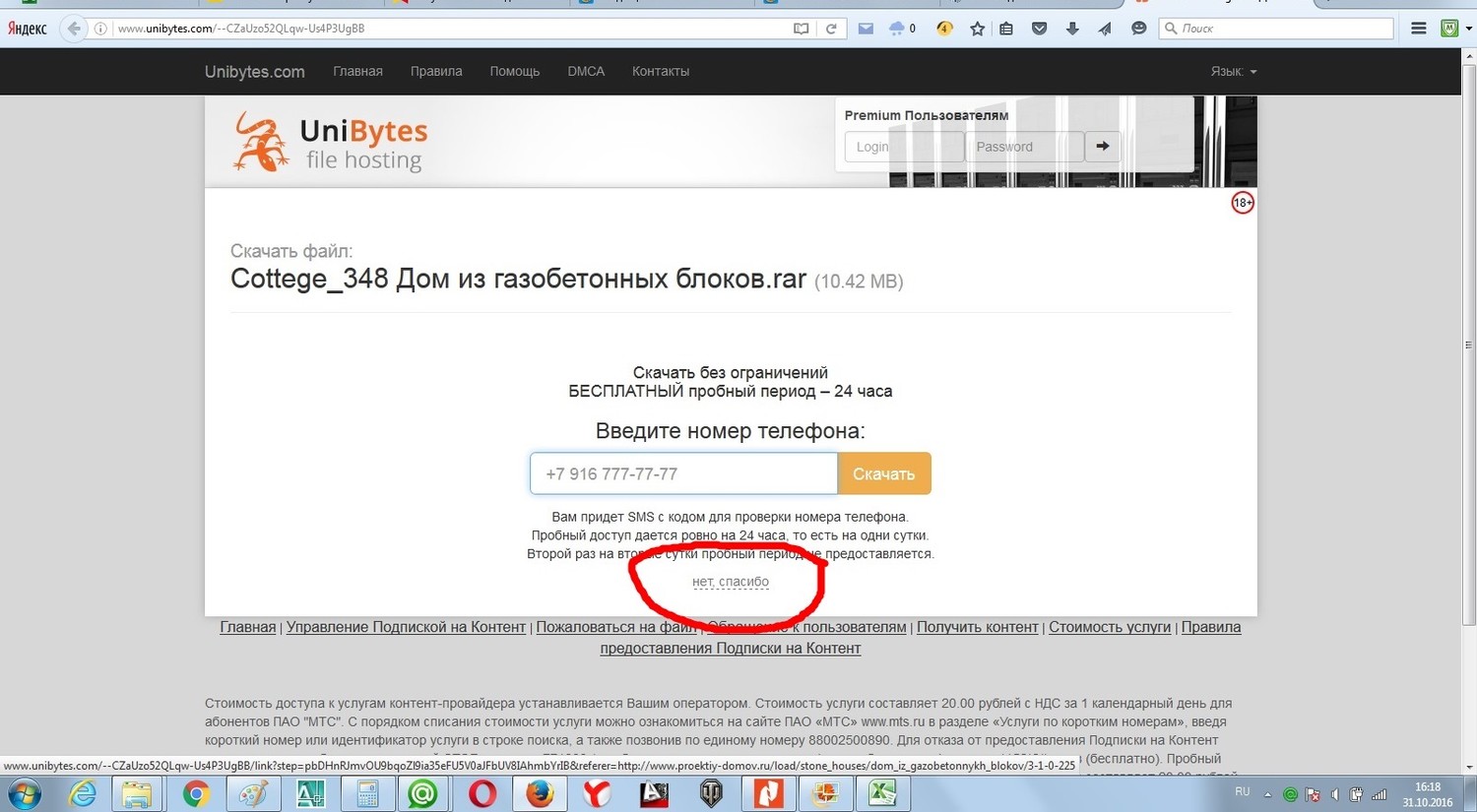Launch Google Chrome from taskbar
The width and height of the screenshot is (1477, 812).
click(x=196, y=793)
